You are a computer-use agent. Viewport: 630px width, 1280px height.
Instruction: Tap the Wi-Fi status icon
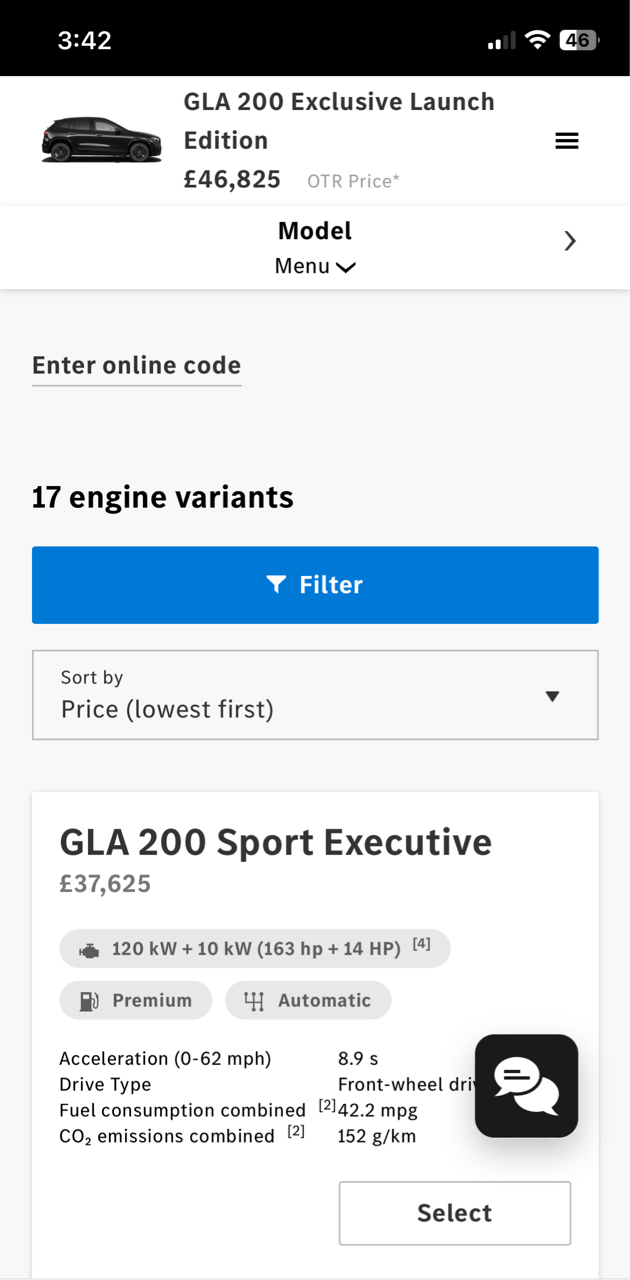point(537,40)
